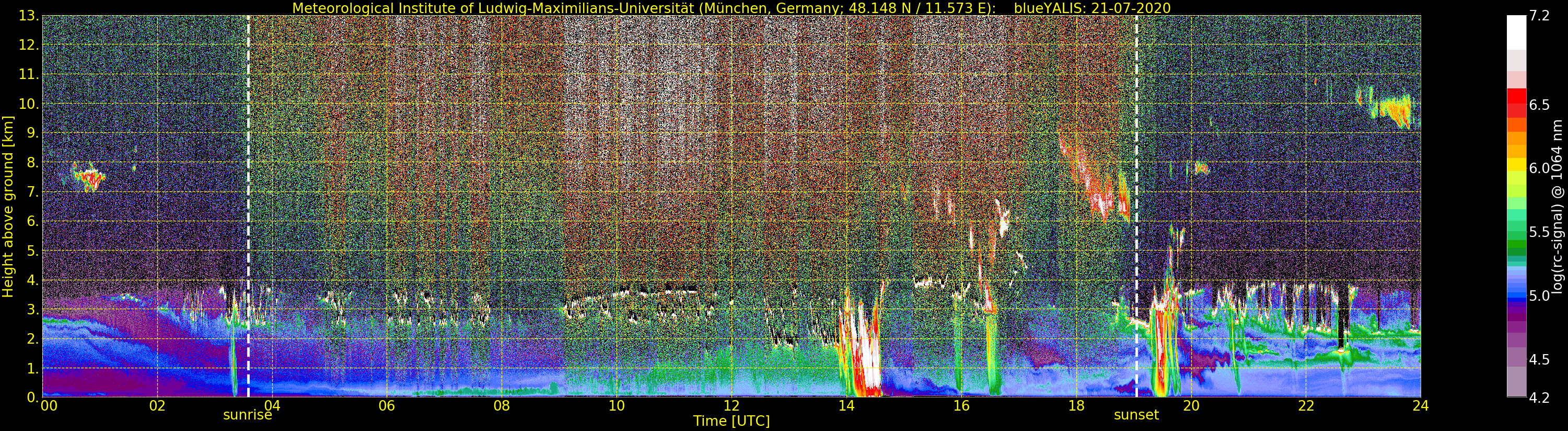Image resolution: width=1568 pixels, height=431 pixels.
Task: Click the height axis tick label 7
Action: click(x=33, y=192)
